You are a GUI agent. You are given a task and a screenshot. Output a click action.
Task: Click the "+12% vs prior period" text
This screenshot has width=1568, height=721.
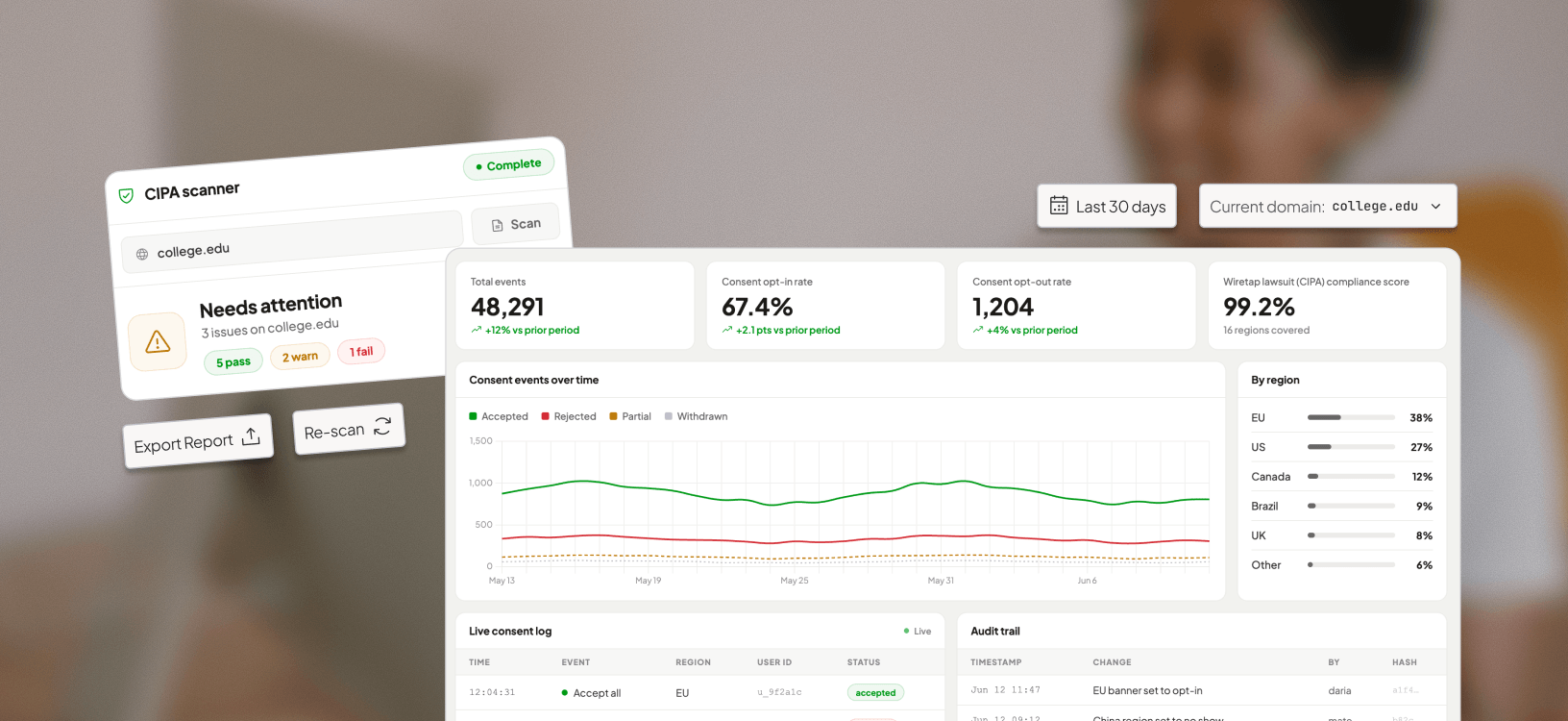532,330
